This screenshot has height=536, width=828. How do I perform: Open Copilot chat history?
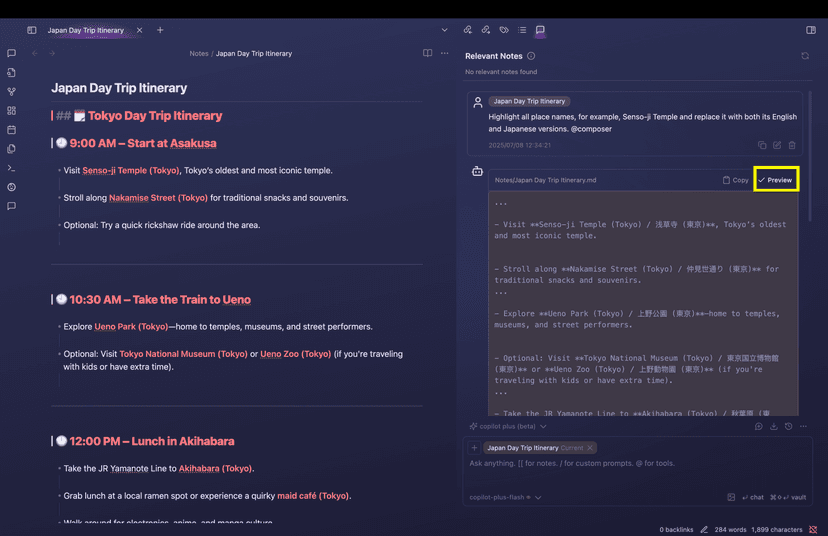click(x=788, y=426)
